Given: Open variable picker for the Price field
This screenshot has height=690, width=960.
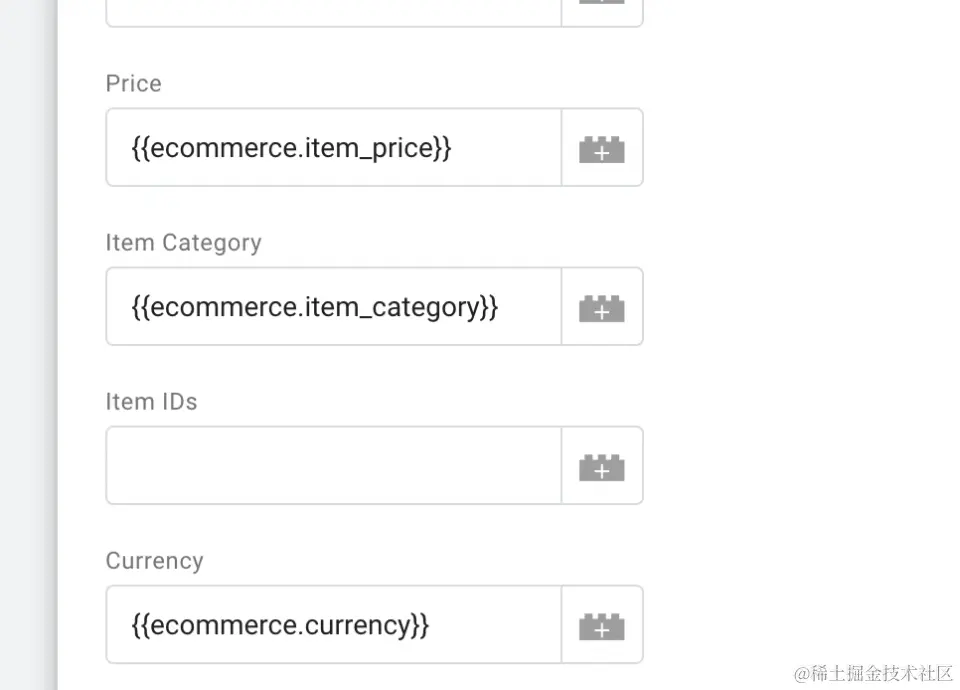Looking at the screenshot, I should [x=602, y=148].
